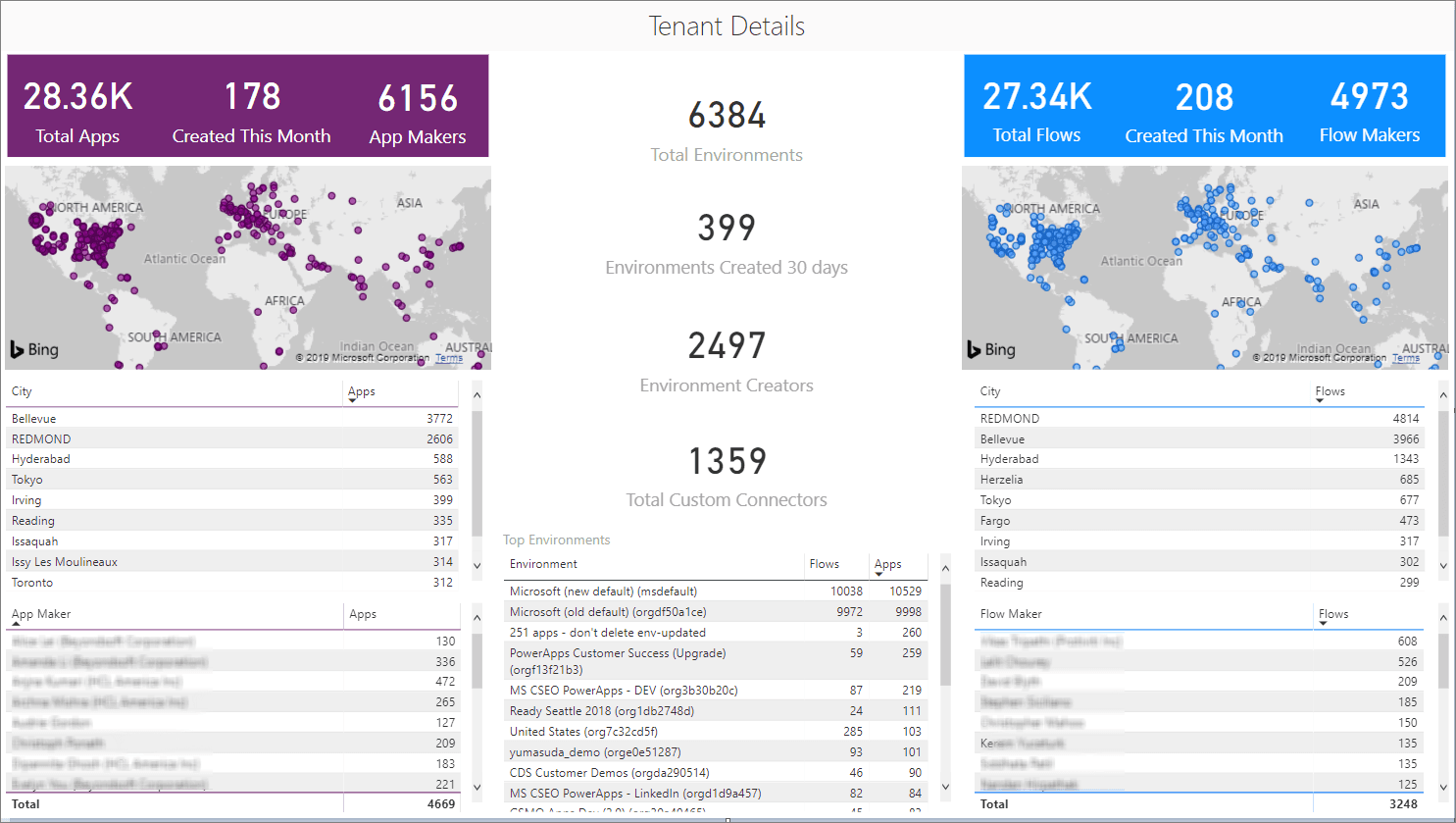Sort Top Environments by the Apps column
Screen dimensions: 1456x823
[887, 564]
